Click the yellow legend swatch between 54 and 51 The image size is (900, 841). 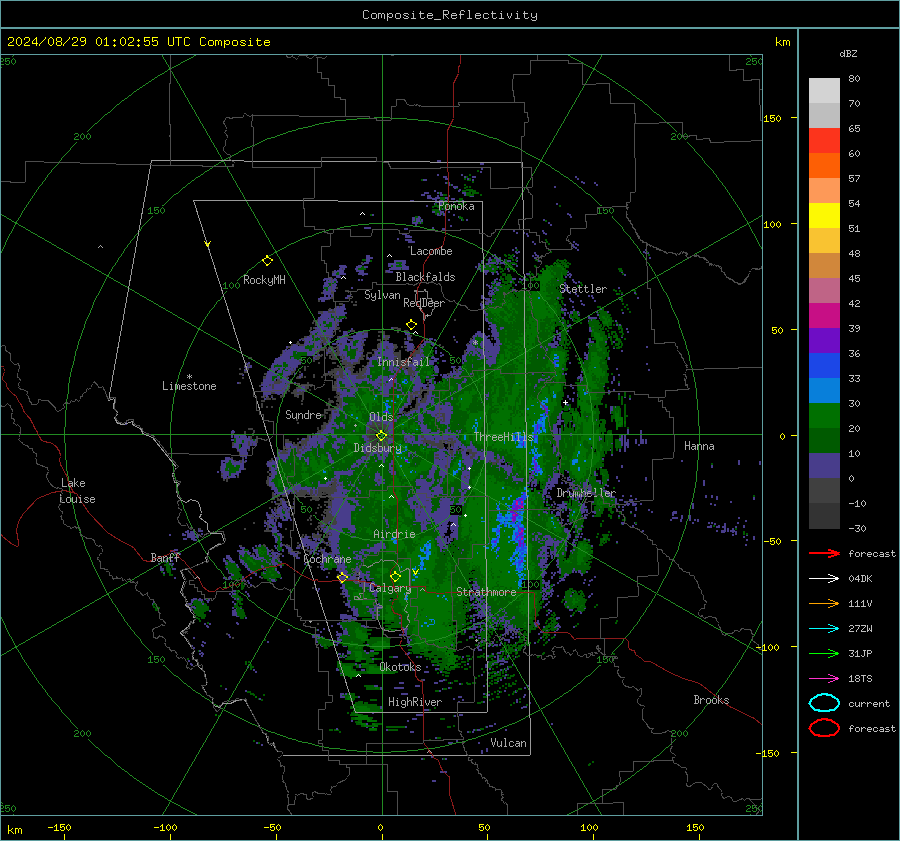click(824, 216)
